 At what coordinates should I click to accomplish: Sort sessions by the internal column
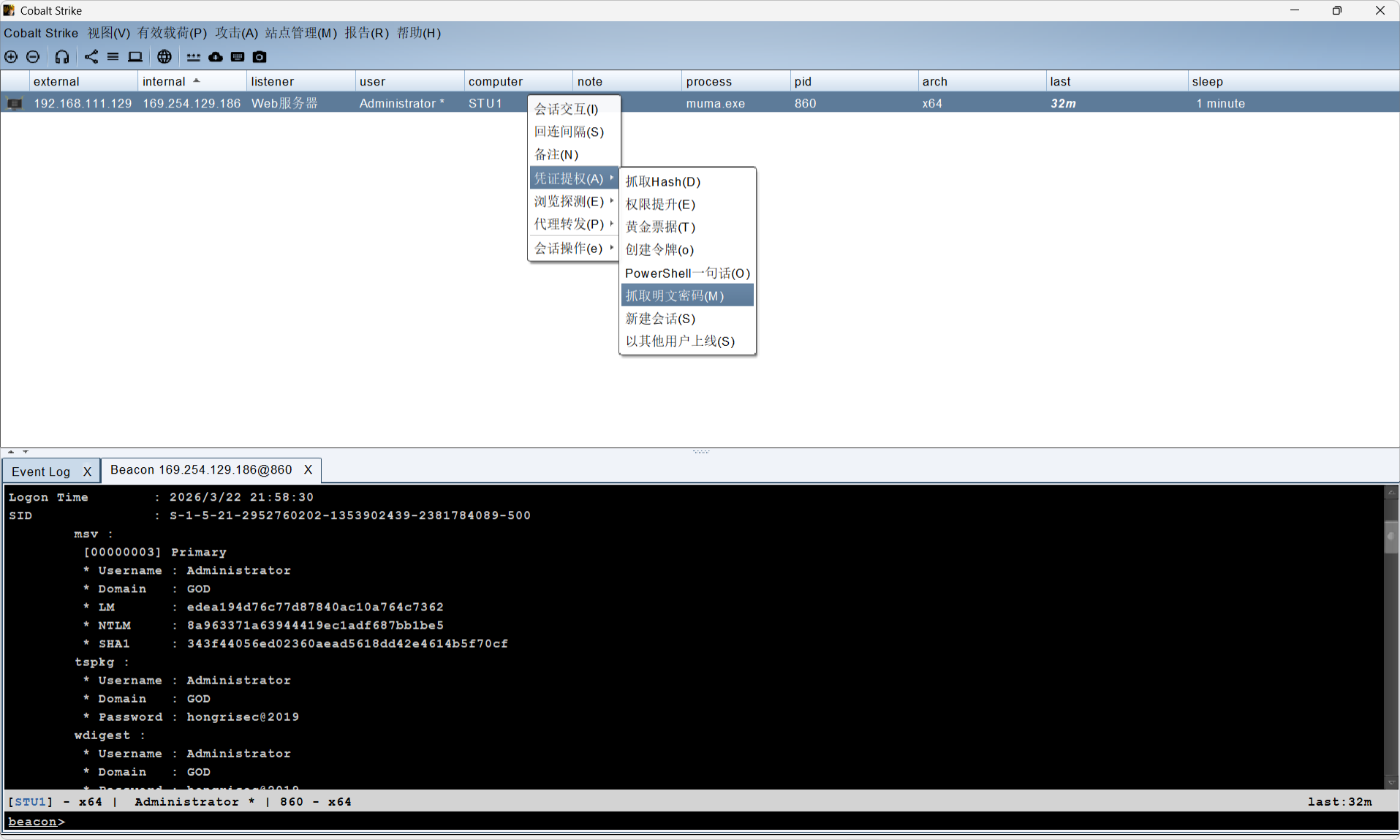point(192,81)
